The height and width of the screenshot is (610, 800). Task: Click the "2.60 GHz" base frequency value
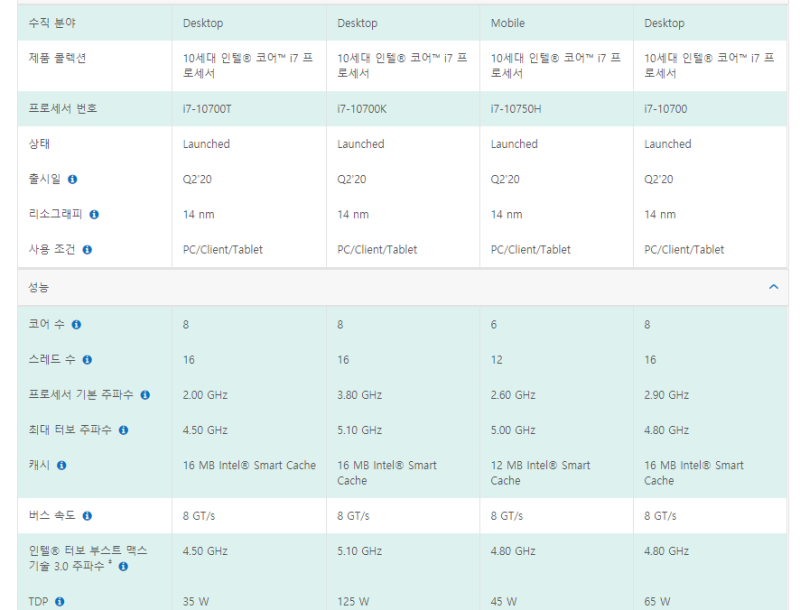513,395
